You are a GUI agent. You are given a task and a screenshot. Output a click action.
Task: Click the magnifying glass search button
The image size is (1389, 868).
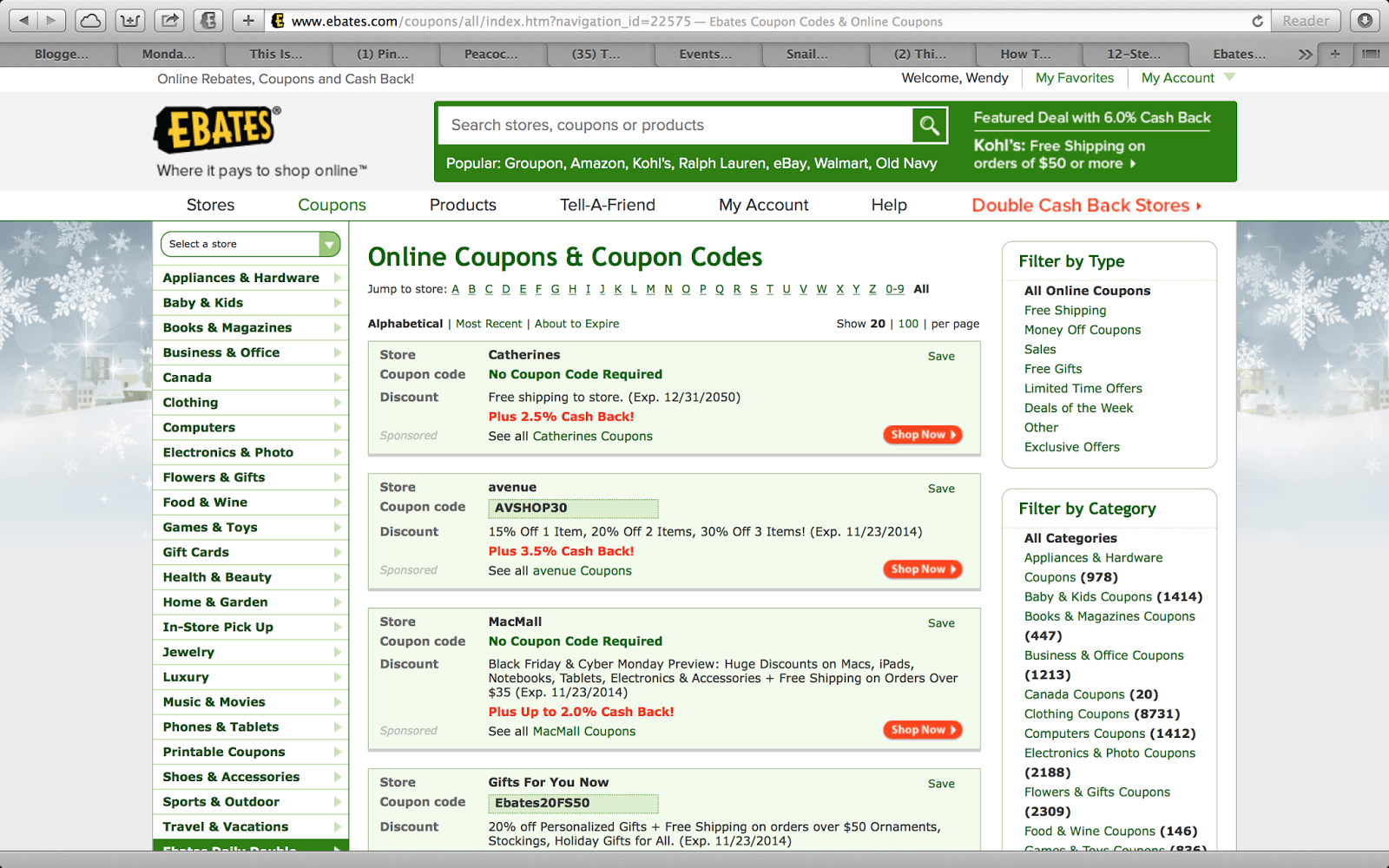(929, 126)
